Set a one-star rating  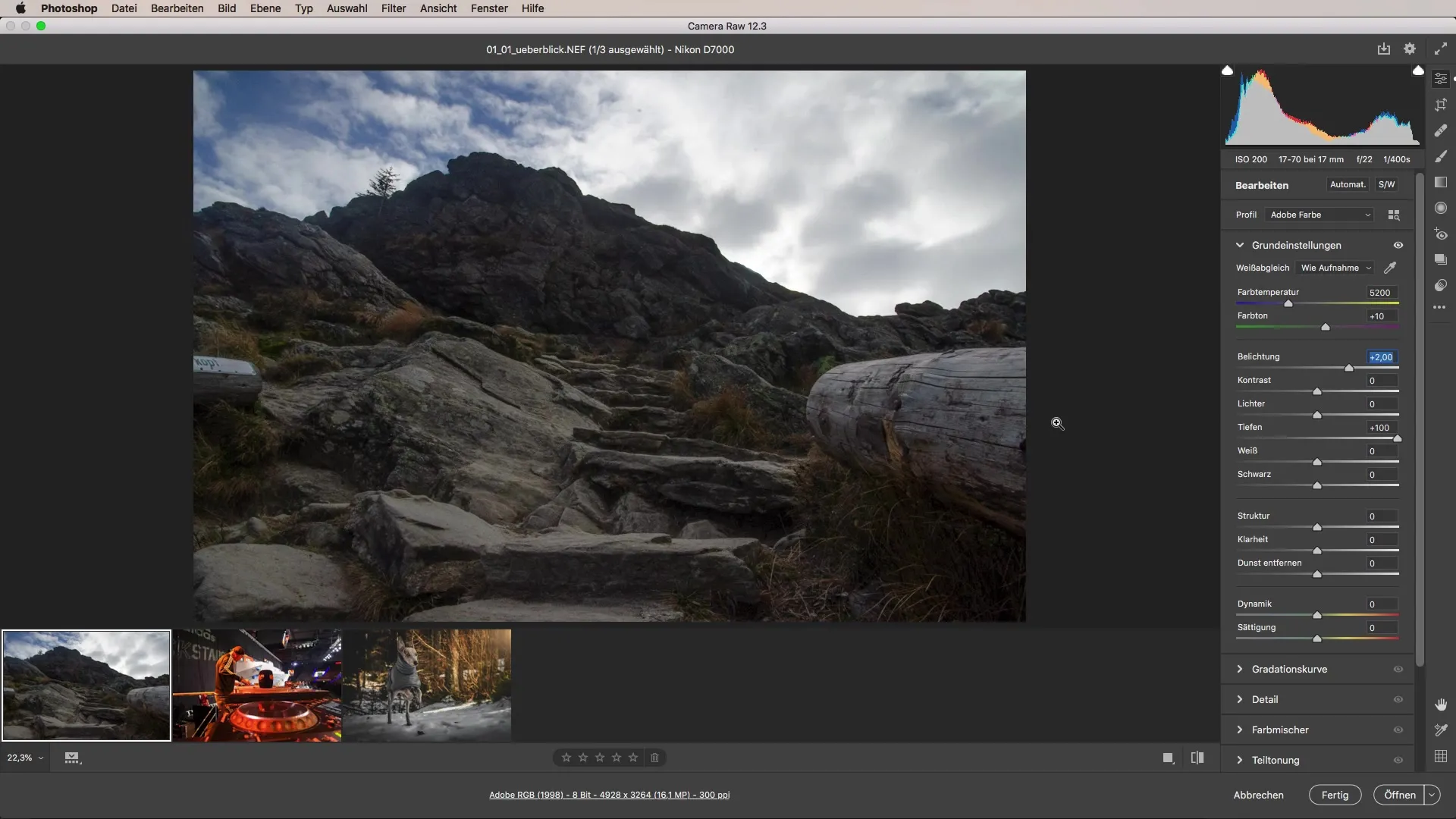click(x=566, y=758)
